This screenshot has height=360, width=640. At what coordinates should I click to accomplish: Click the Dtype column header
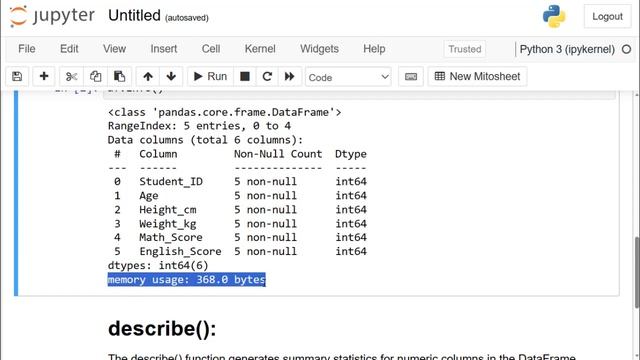point(351,154)
